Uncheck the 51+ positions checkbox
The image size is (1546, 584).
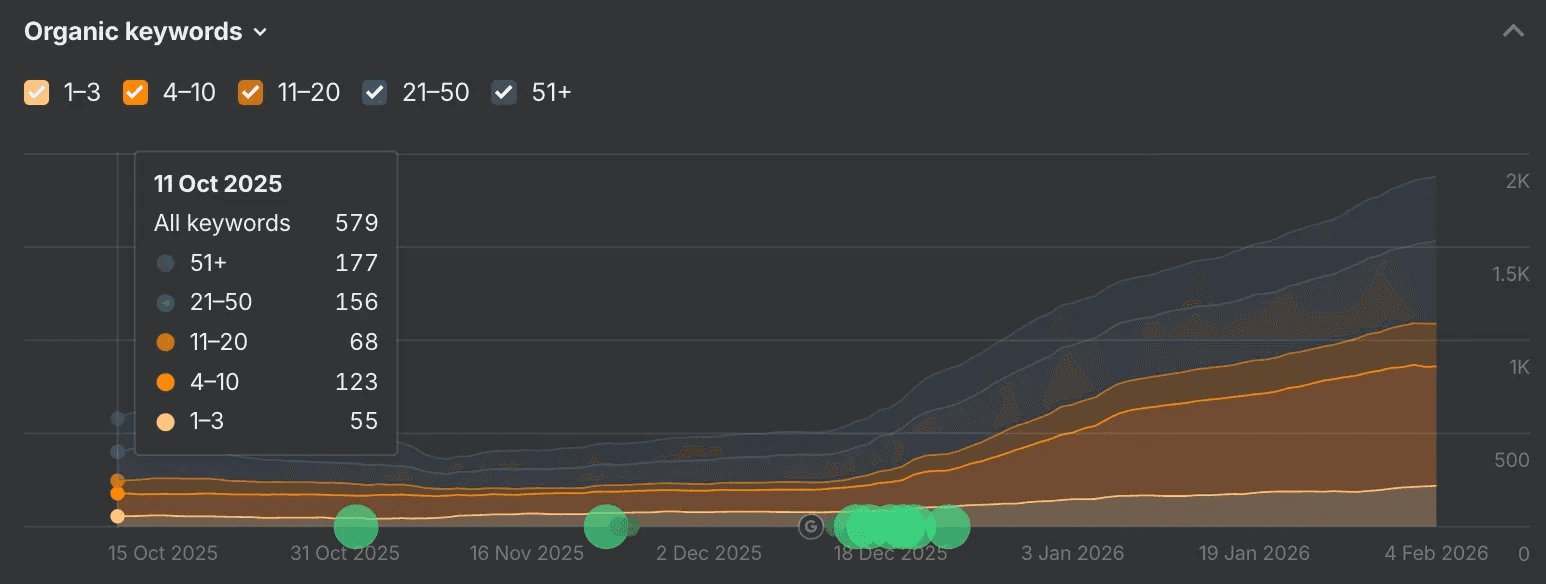coord(504,93)
